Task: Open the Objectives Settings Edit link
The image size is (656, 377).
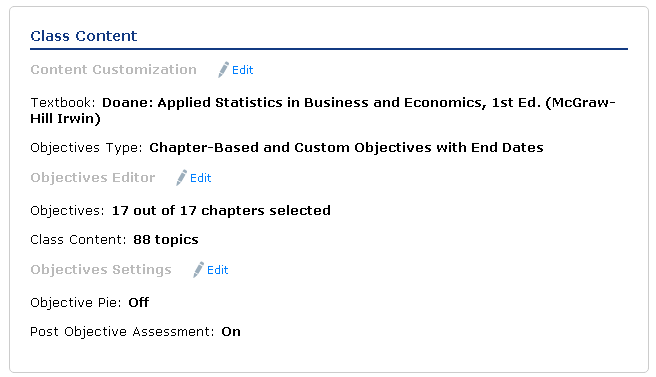Action: tap(218, 270)
